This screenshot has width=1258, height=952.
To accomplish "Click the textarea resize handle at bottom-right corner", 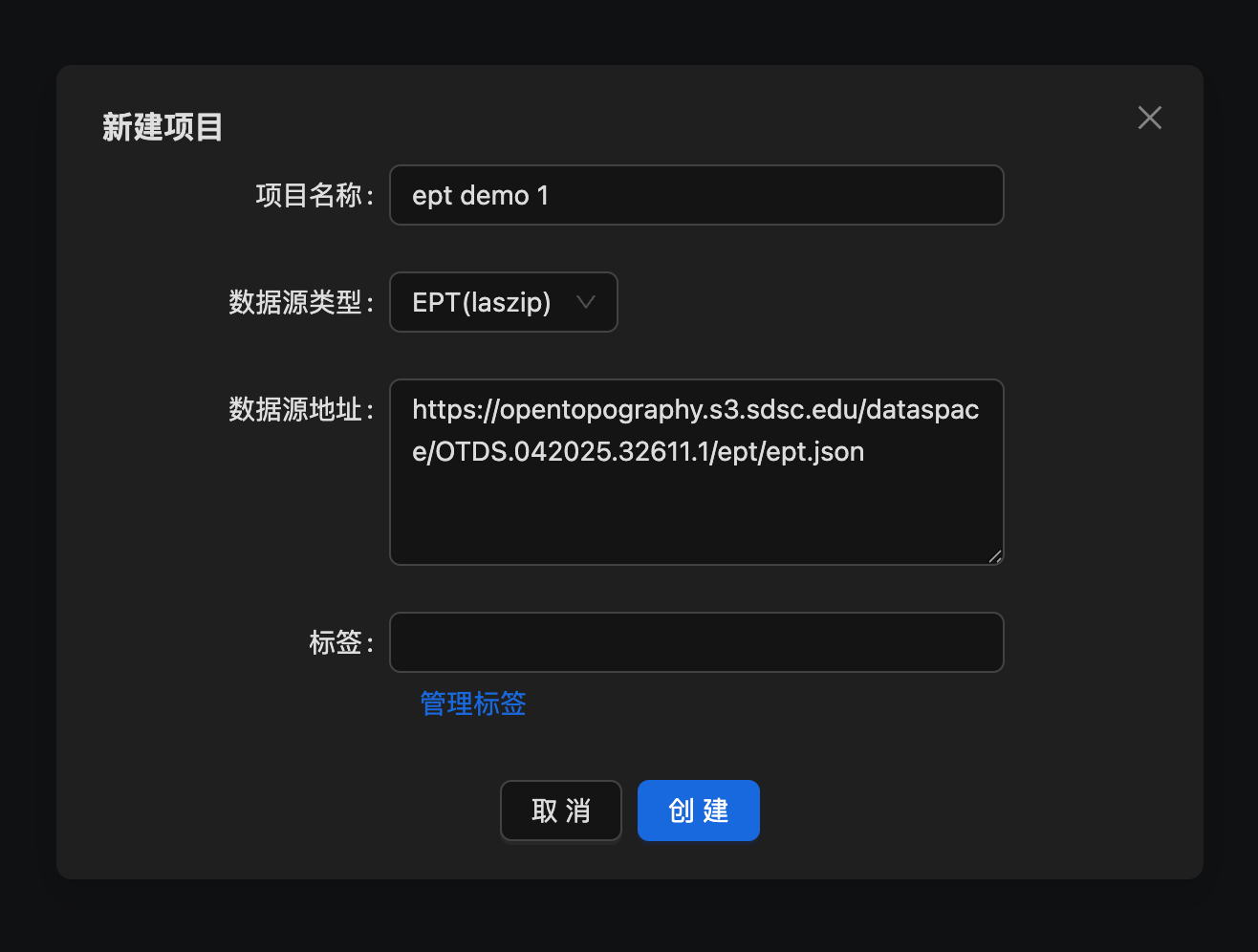I will [995, 557].
